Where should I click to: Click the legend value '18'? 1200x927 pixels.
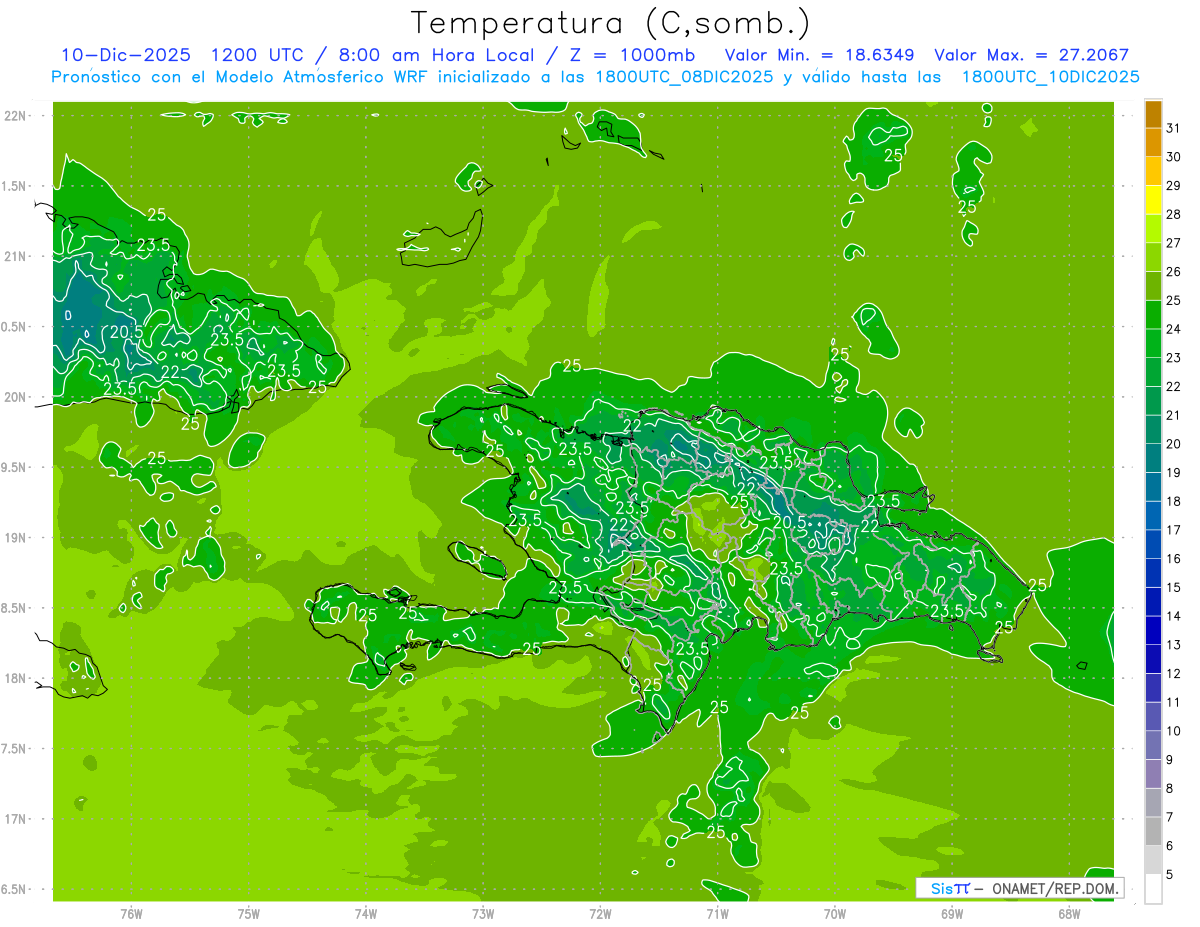click(1174, 501)
